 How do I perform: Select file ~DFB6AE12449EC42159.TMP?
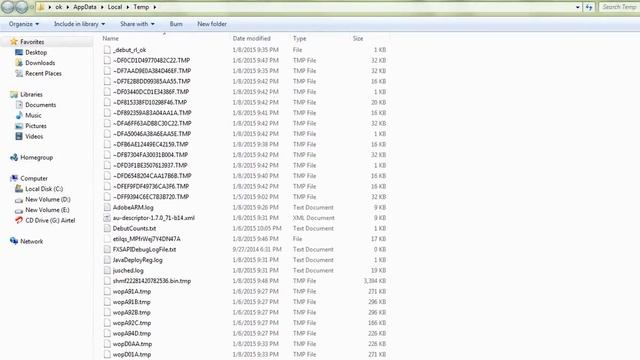150,144
